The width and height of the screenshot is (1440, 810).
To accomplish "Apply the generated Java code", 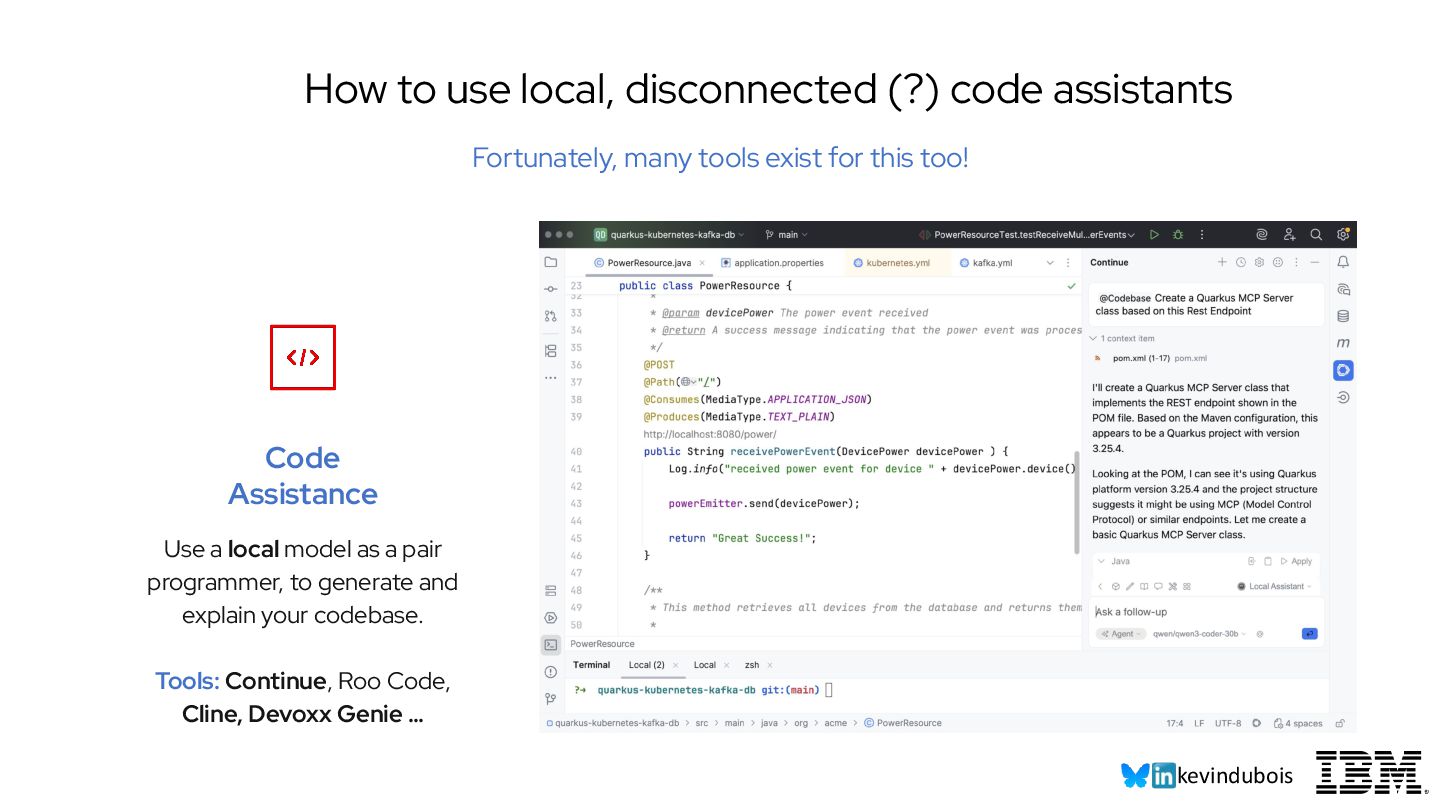I will [1297, 562].
